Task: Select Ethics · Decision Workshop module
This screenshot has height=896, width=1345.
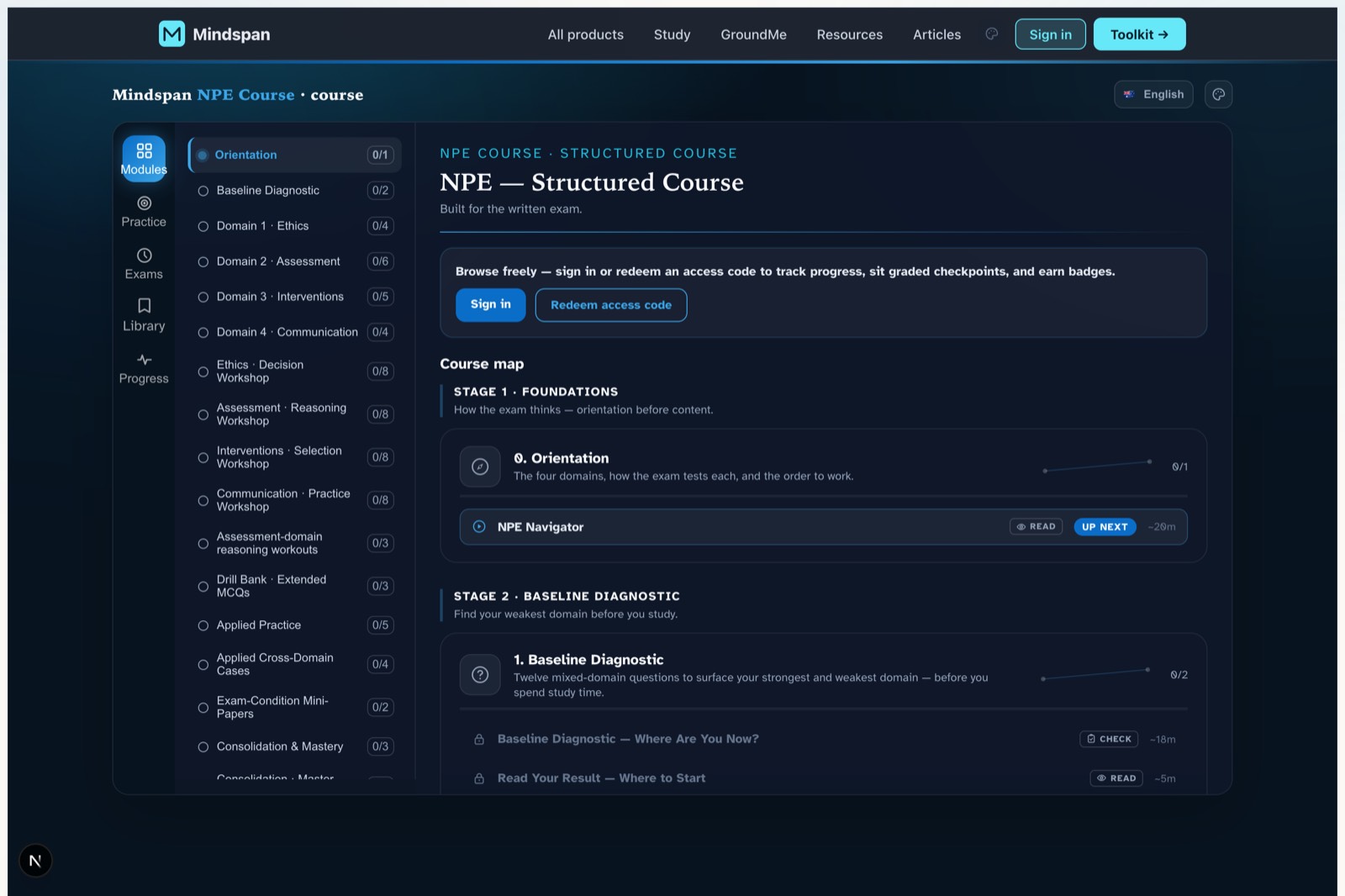Action: [x=294, y=372]
